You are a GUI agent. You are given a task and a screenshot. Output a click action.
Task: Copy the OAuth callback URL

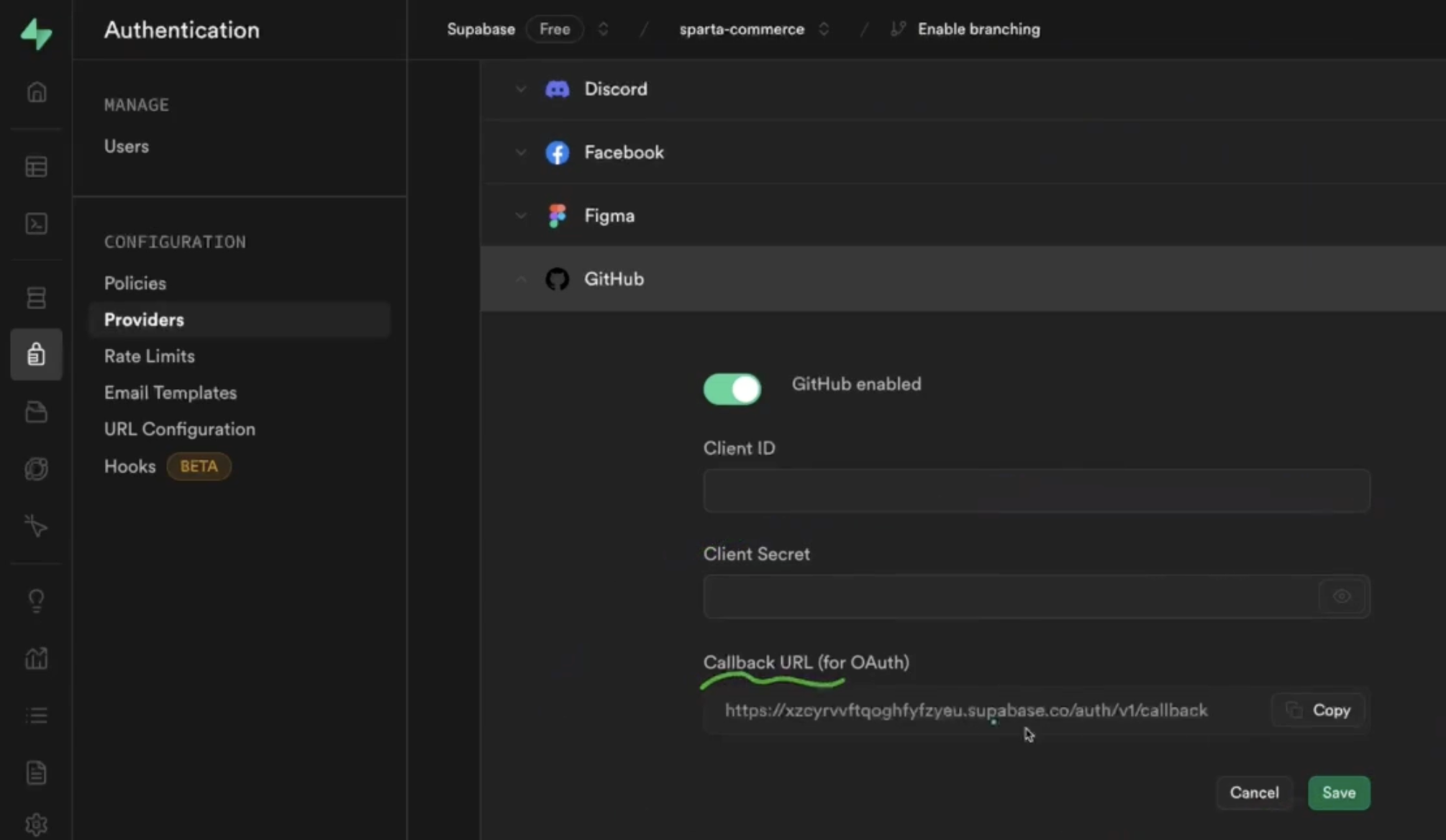(1318, 711)
